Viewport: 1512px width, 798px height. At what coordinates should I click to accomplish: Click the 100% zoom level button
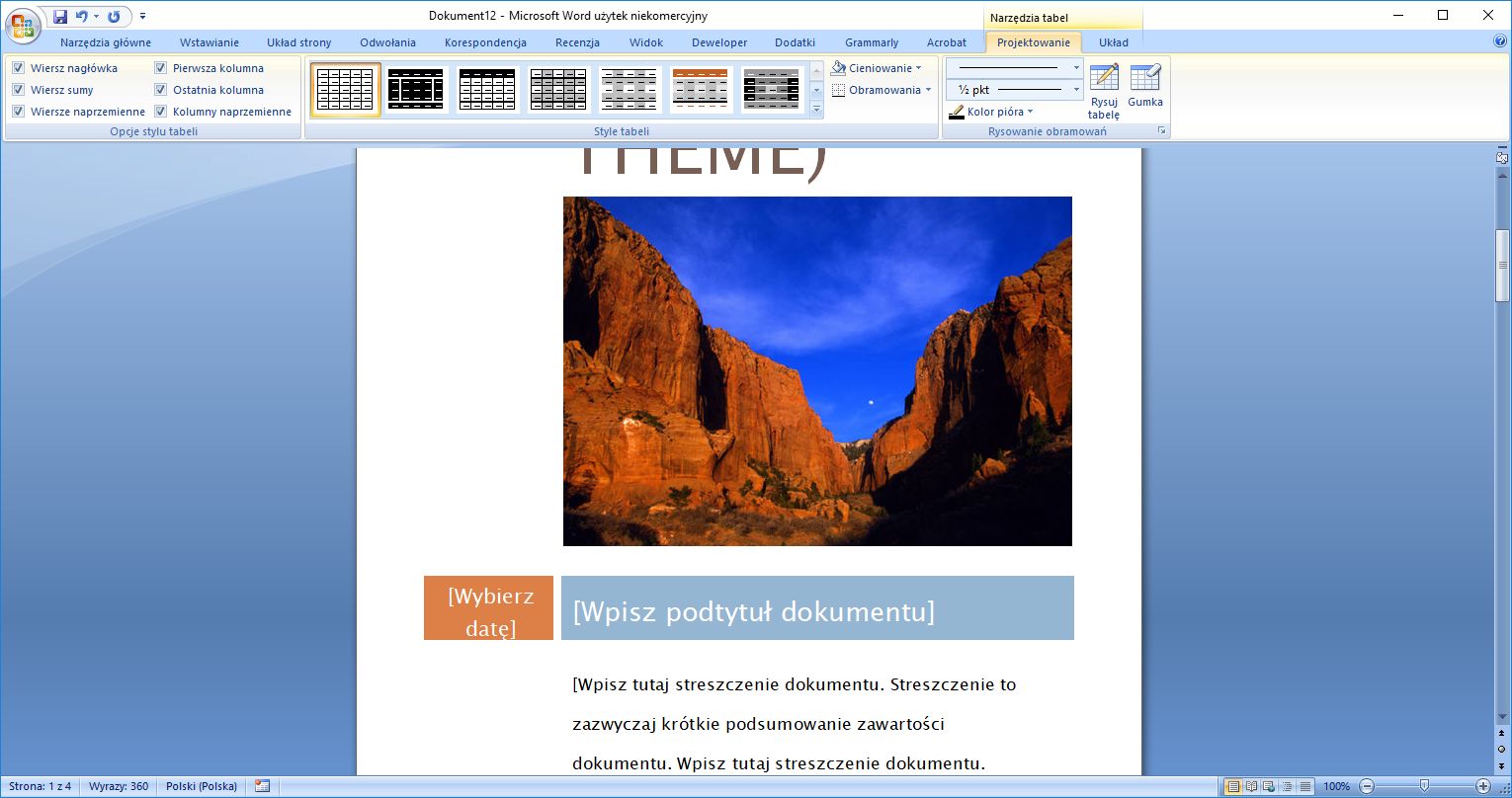point(1336,786)
